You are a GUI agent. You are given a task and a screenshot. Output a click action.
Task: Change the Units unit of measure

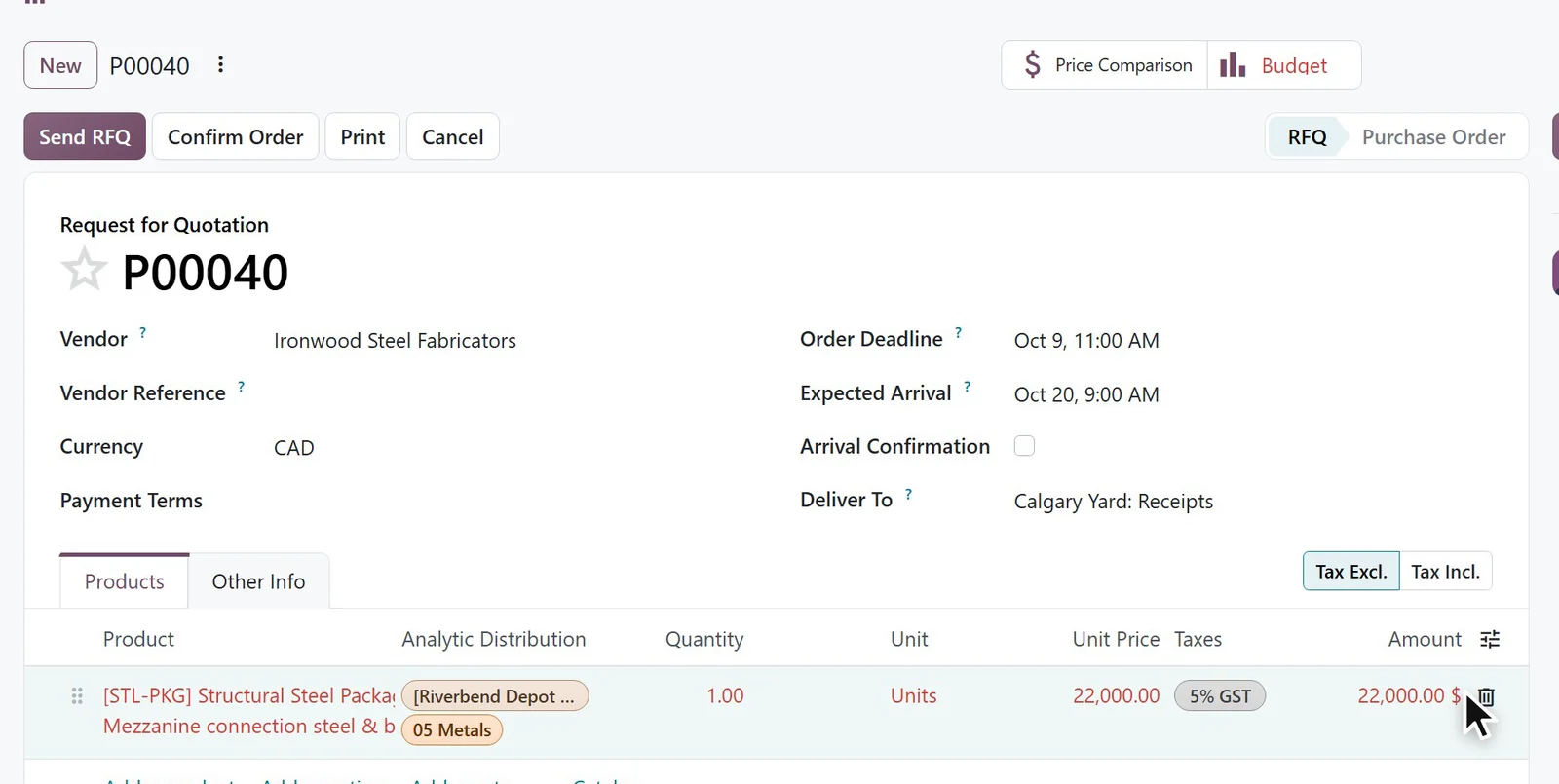tap(914, 696)
